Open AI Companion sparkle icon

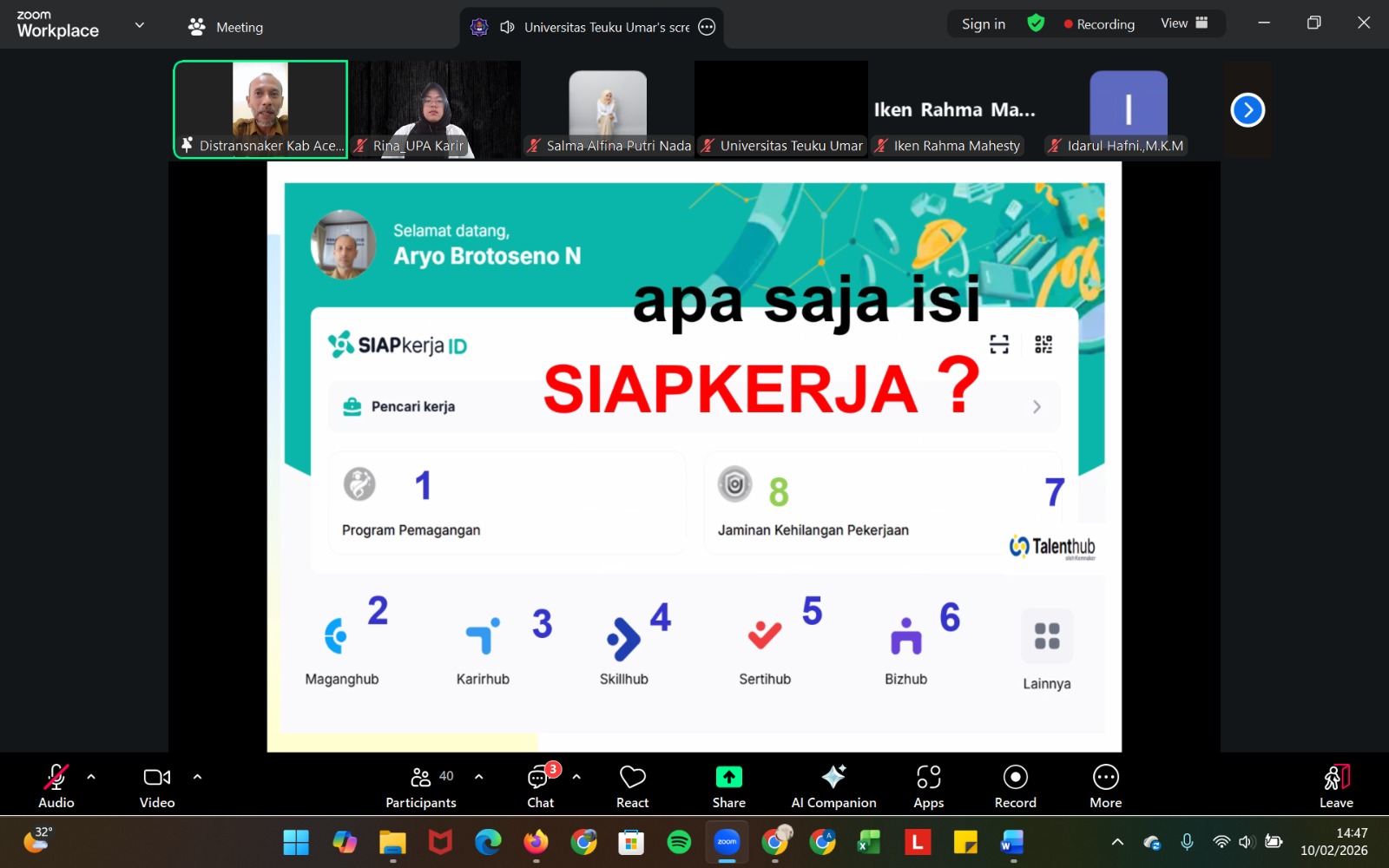(833, 777)
